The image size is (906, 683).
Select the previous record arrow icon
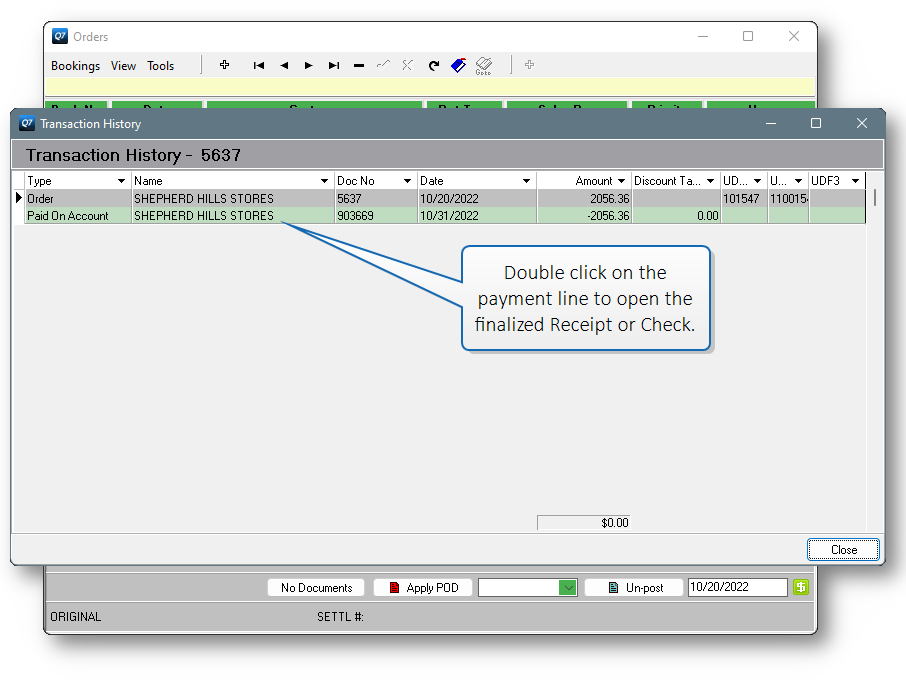pyautogui.click(x=284, y=65)
